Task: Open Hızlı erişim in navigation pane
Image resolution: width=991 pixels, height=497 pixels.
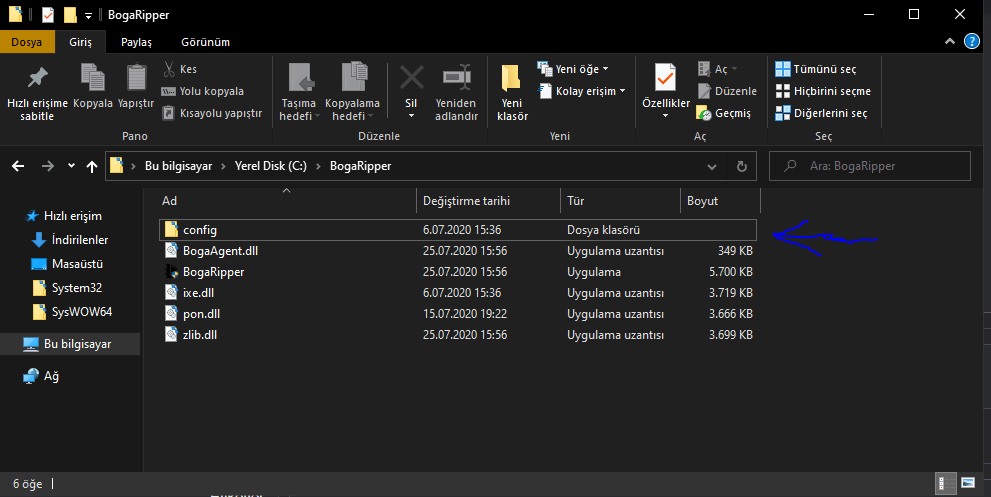Action: click(63, 216)
